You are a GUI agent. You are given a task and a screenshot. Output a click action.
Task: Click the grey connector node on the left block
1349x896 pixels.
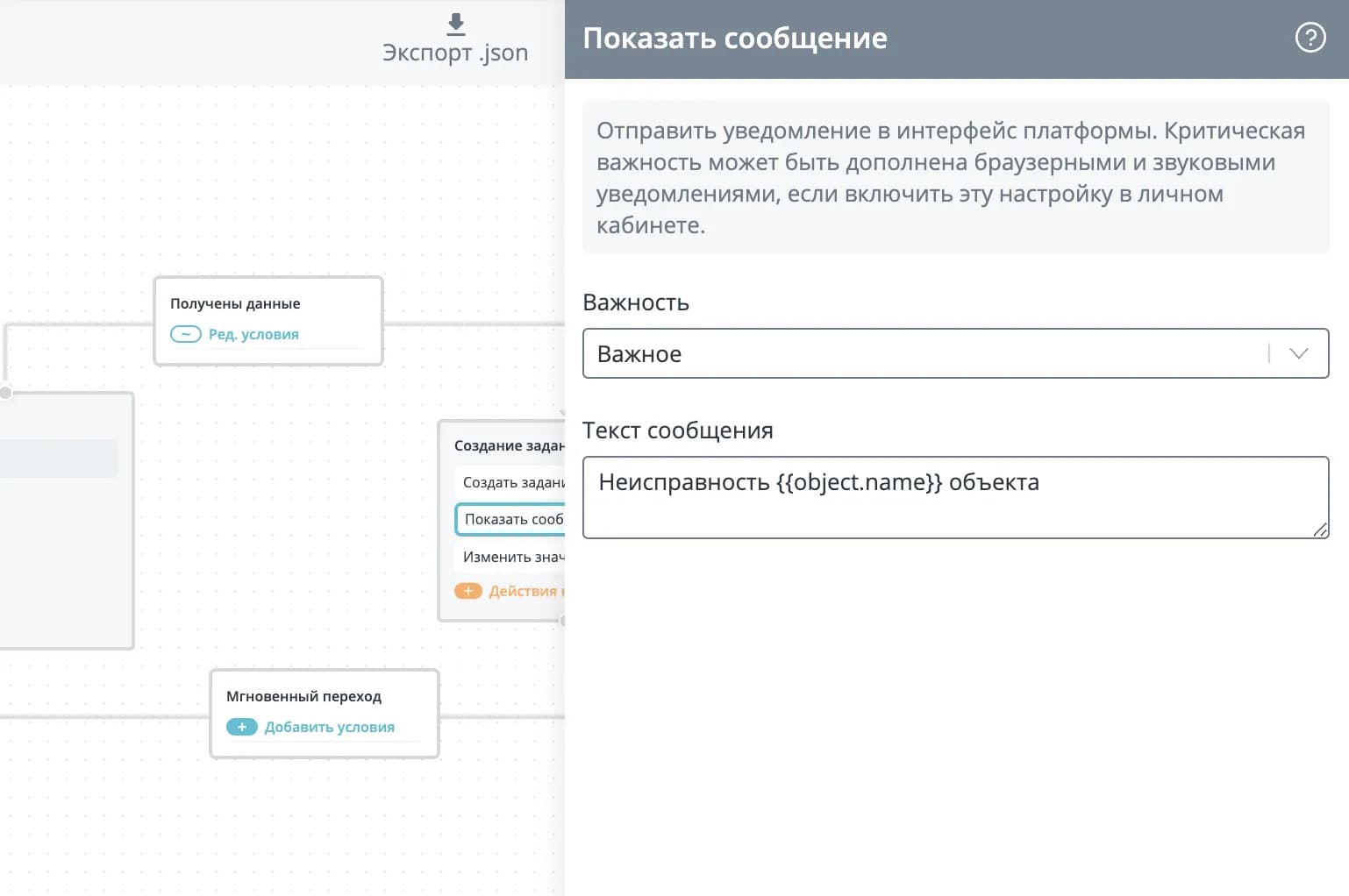(x=5, y=392)
